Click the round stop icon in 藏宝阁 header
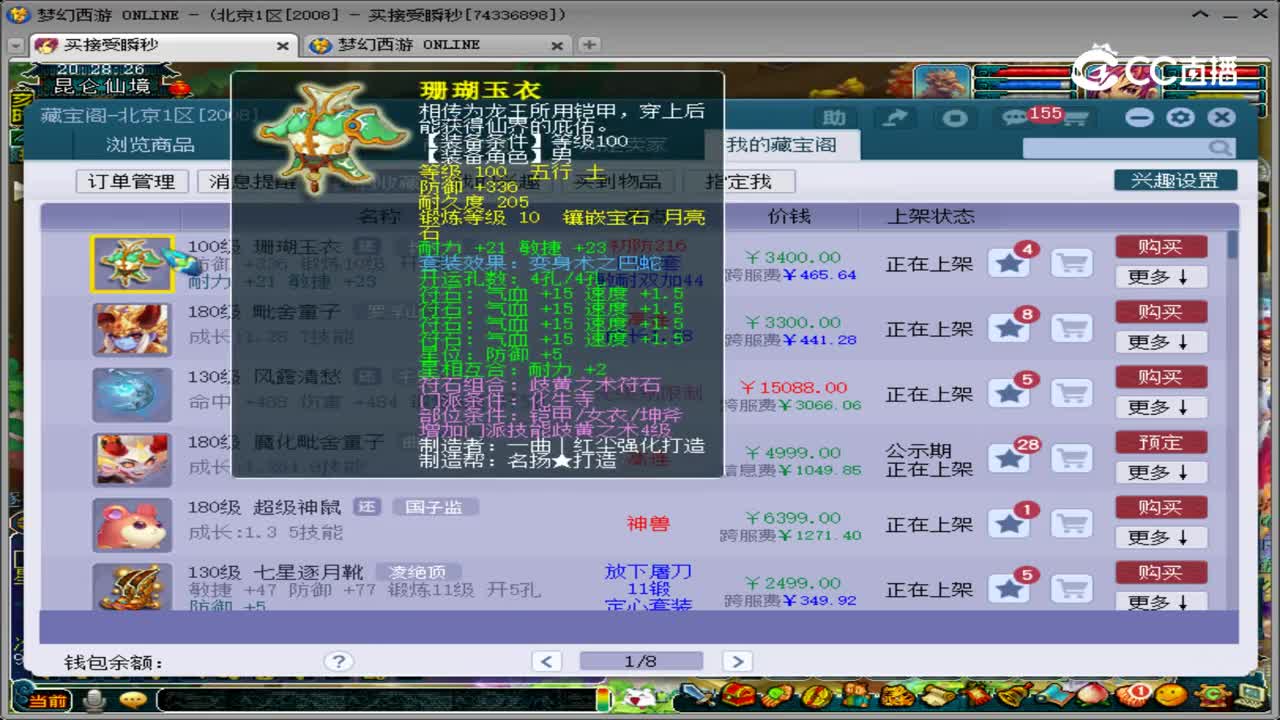The width and height of the screenshot is (1280, 720). [x=955, y=118]
